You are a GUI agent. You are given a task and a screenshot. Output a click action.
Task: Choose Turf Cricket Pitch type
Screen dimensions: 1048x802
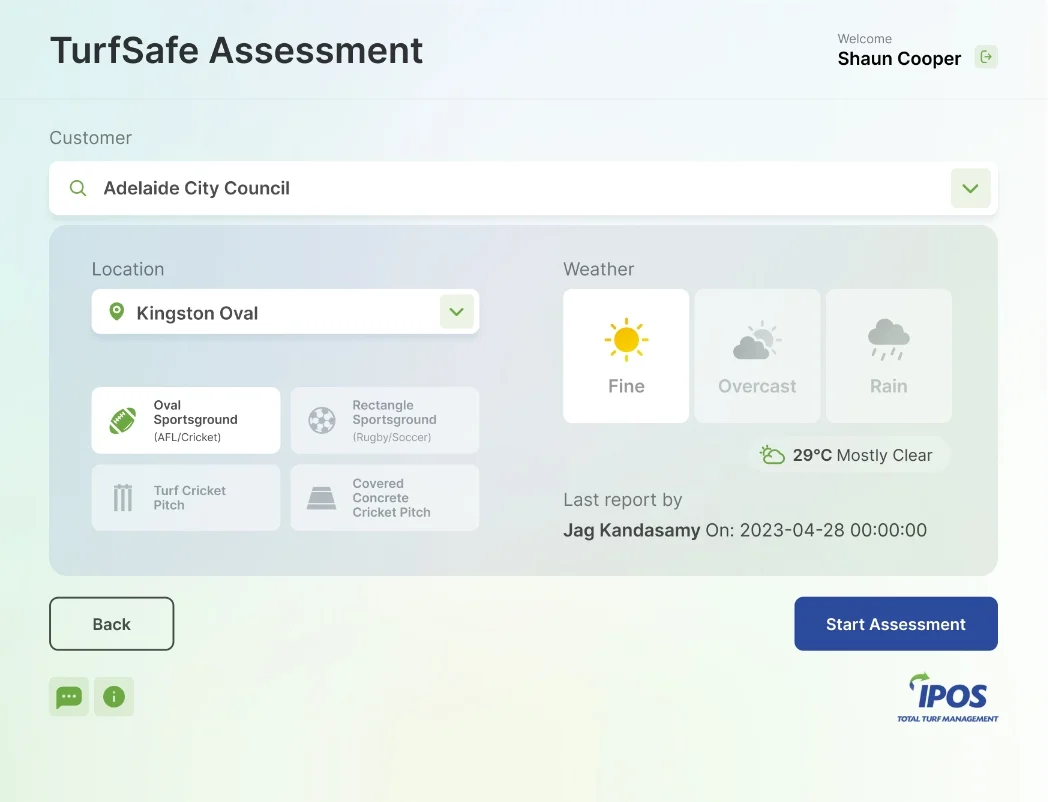click(186, 497)
